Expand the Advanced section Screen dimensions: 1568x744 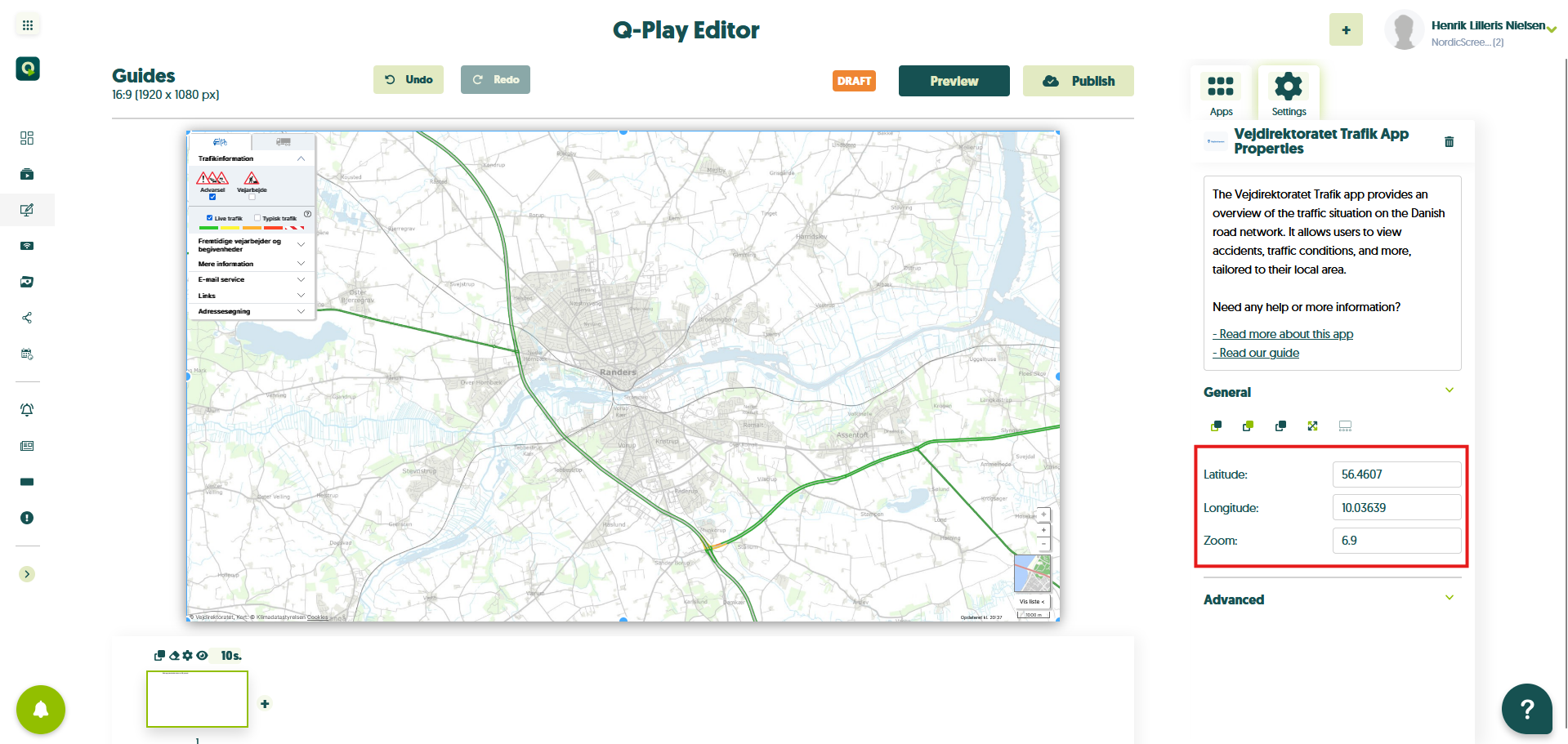1449,599
